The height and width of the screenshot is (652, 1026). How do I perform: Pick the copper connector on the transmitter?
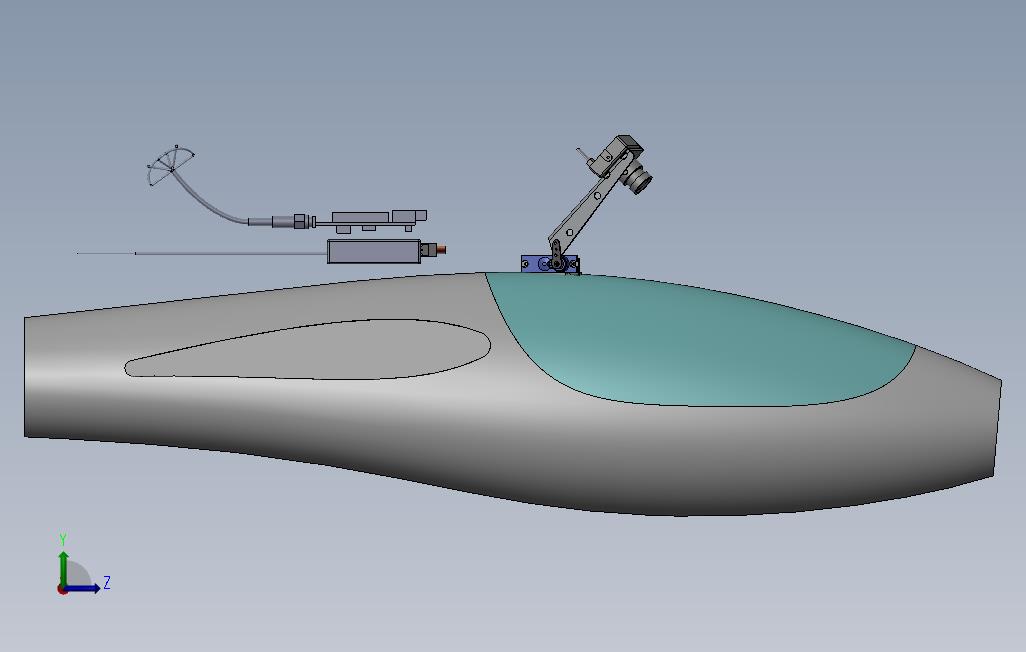pyautogui.click(x=440, y=249)
